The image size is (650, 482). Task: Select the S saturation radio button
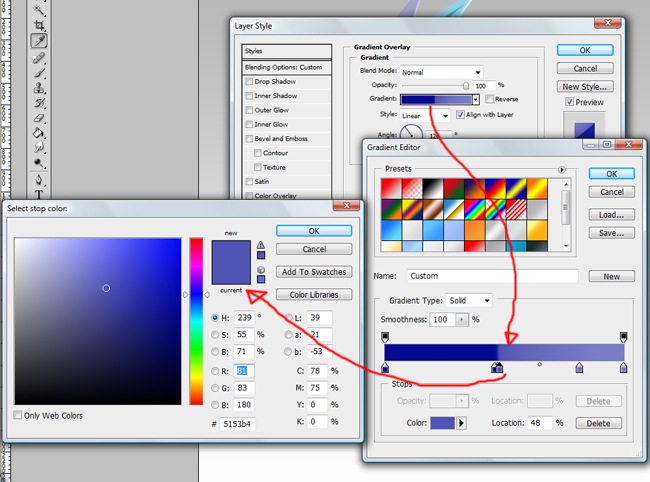(x=216, y=334)
